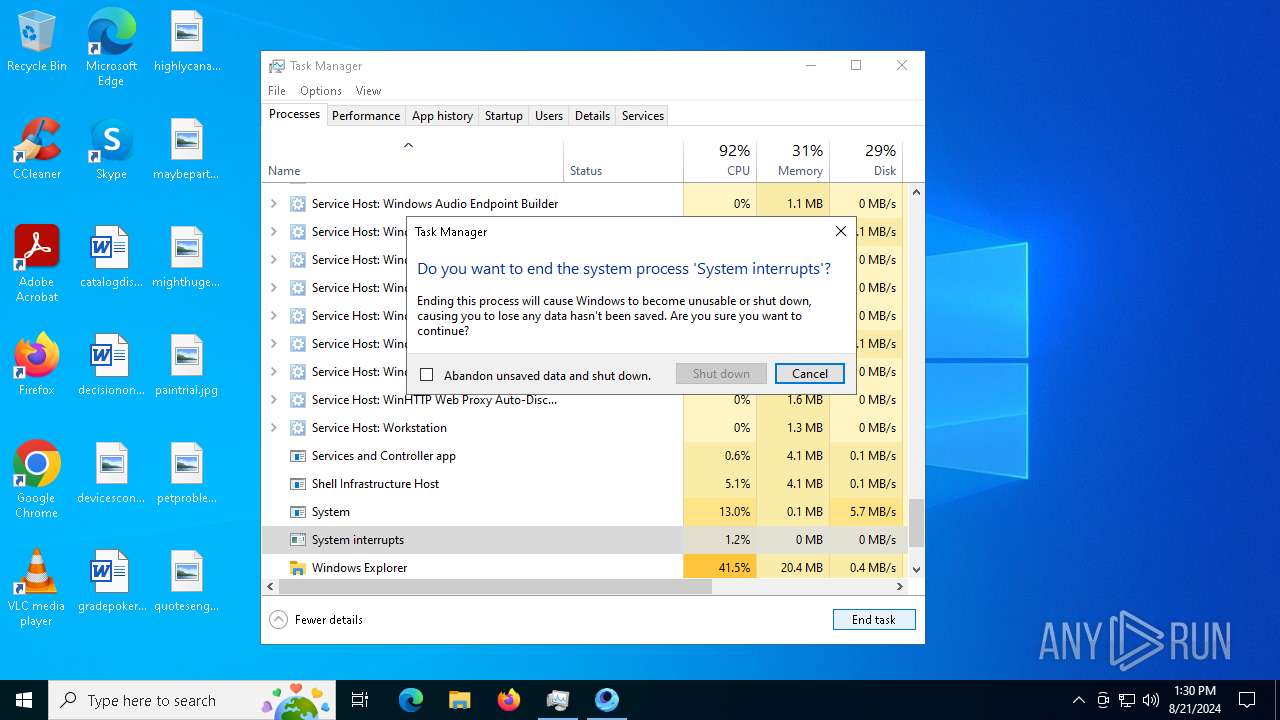The width and height of the screenshot is (1280, 720).
Task: Click the Status column header
Action: [623, 160]
